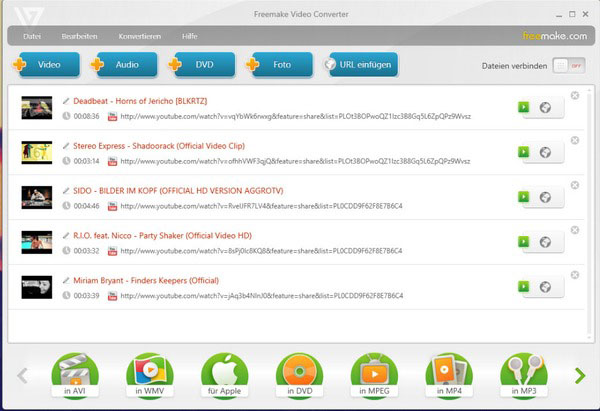
Task: Click the title SIDO - BILDER IM KOPF
Action: pyautogui.click(x=178, y=191)
